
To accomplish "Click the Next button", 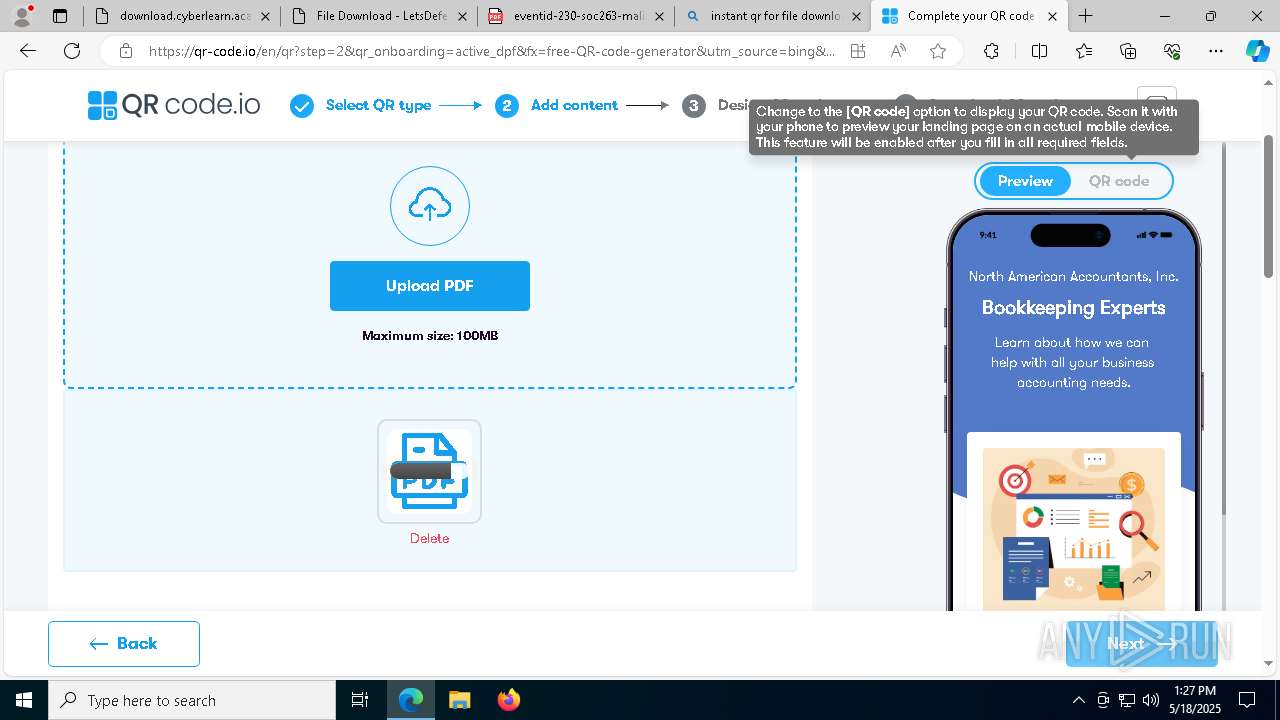I will pyautogui.click(x=1141, y=644).
